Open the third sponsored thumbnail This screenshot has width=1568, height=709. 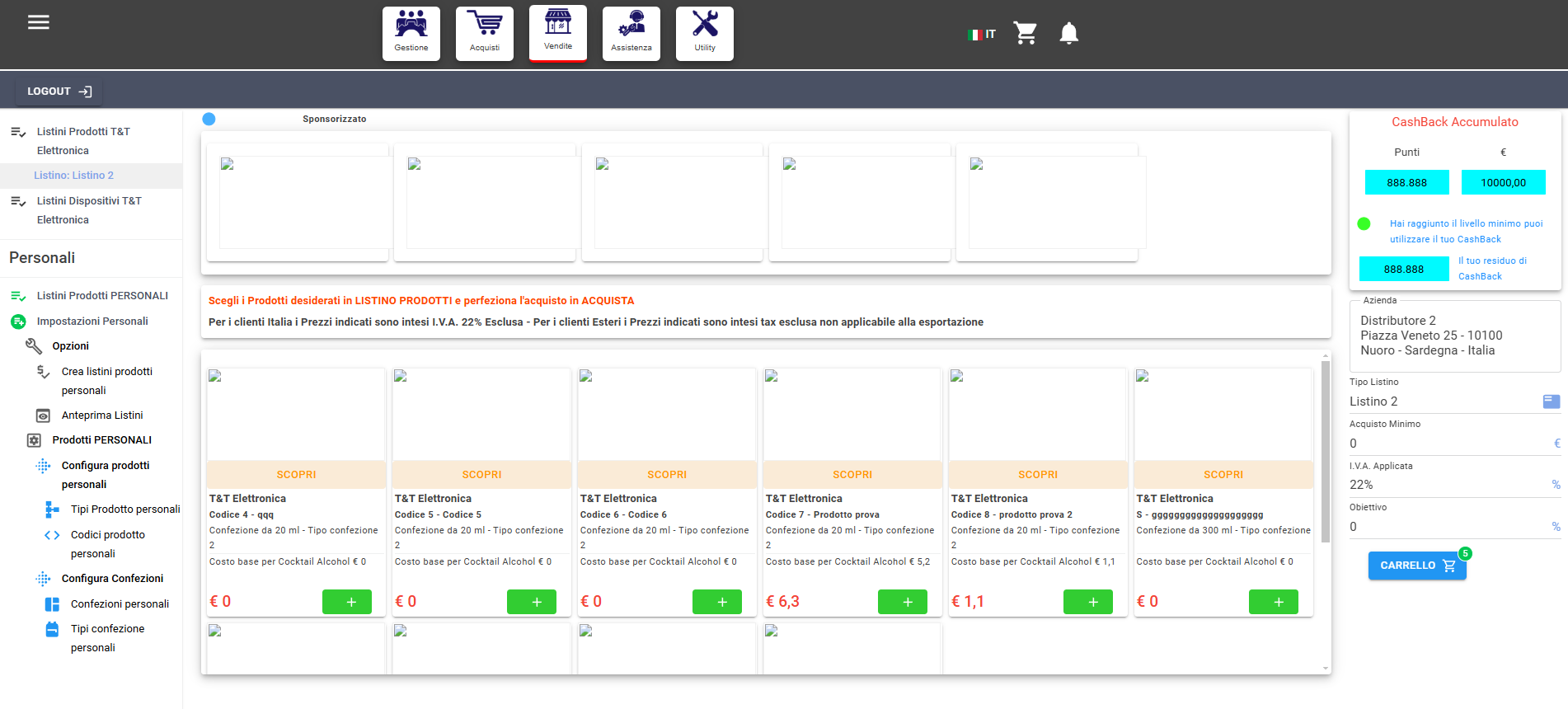pyautogui.click(x=673, y=202)
